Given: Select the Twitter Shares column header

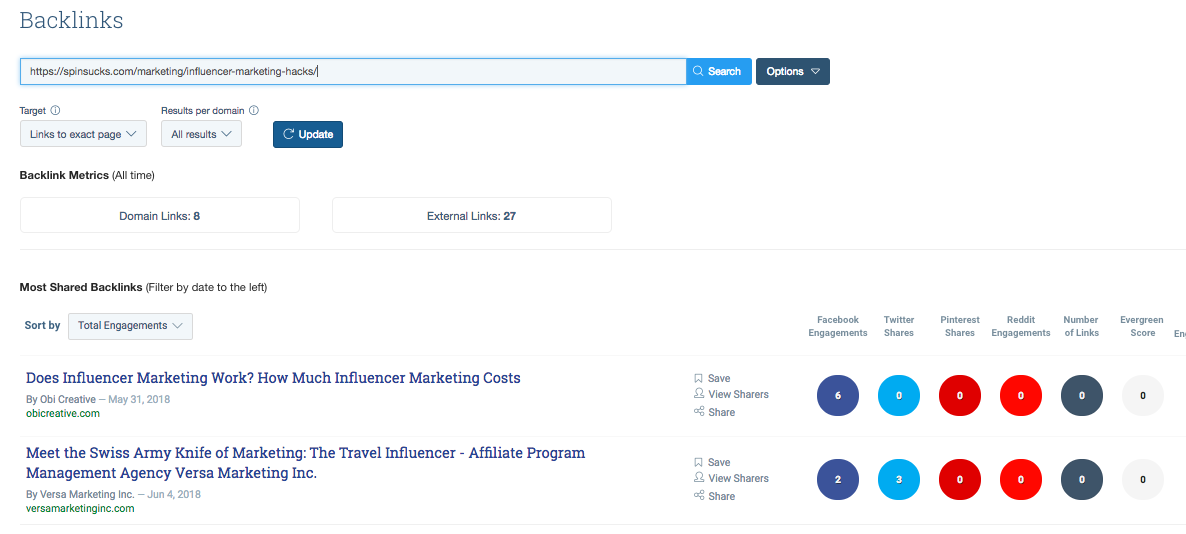Looking at the screenshot, I should [x=899, y=326].
